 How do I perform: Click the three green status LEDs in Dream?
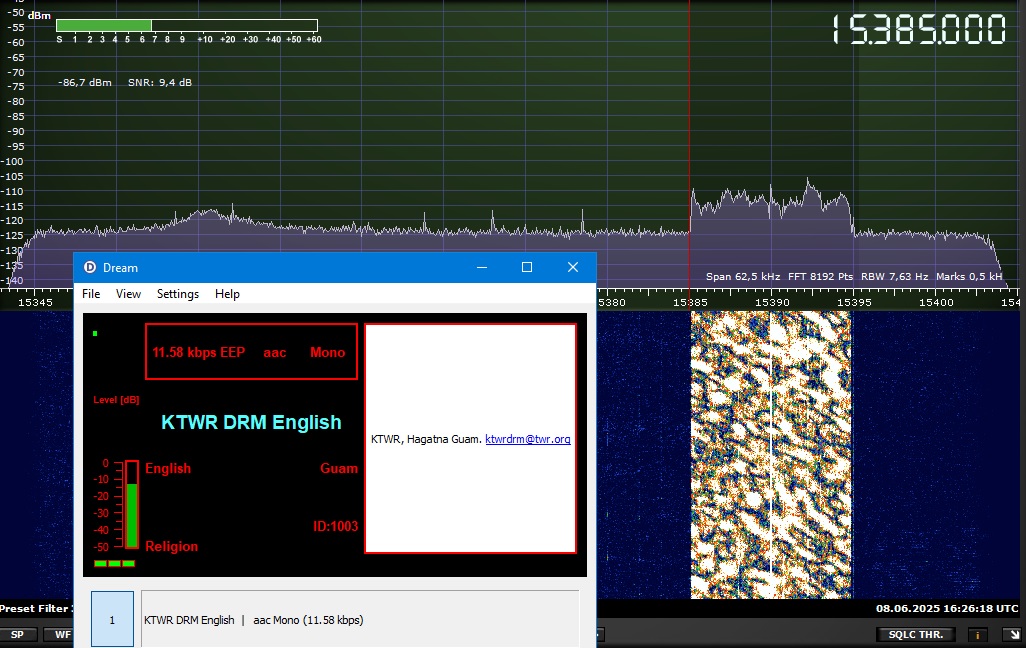click(x=115, y=563)
